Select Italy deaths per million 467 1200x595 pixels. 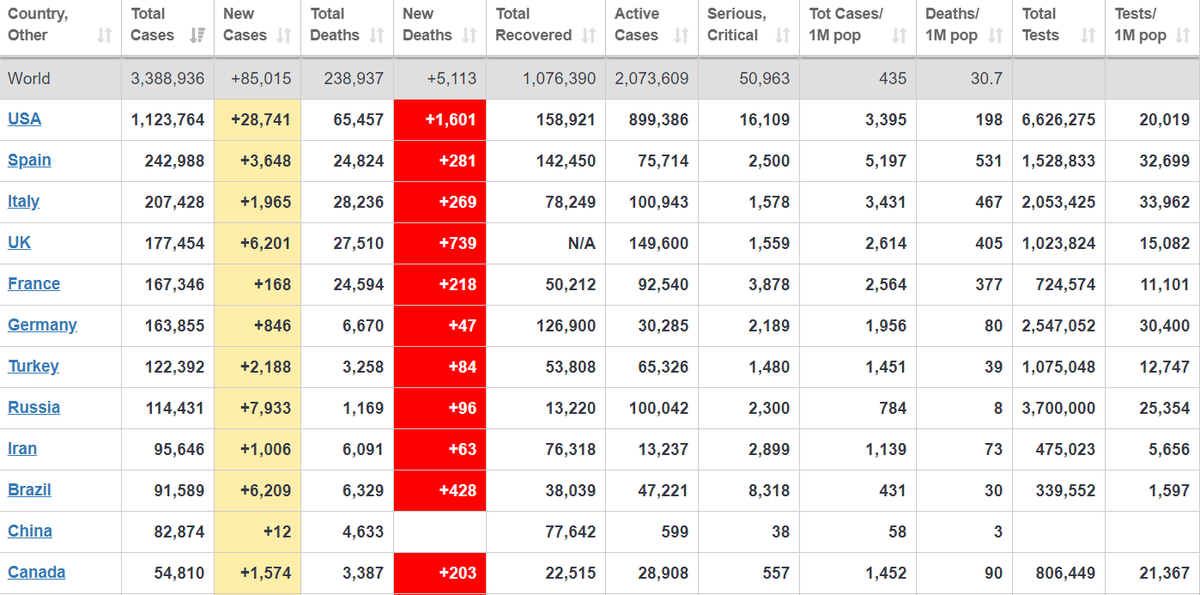pos(989,201)
